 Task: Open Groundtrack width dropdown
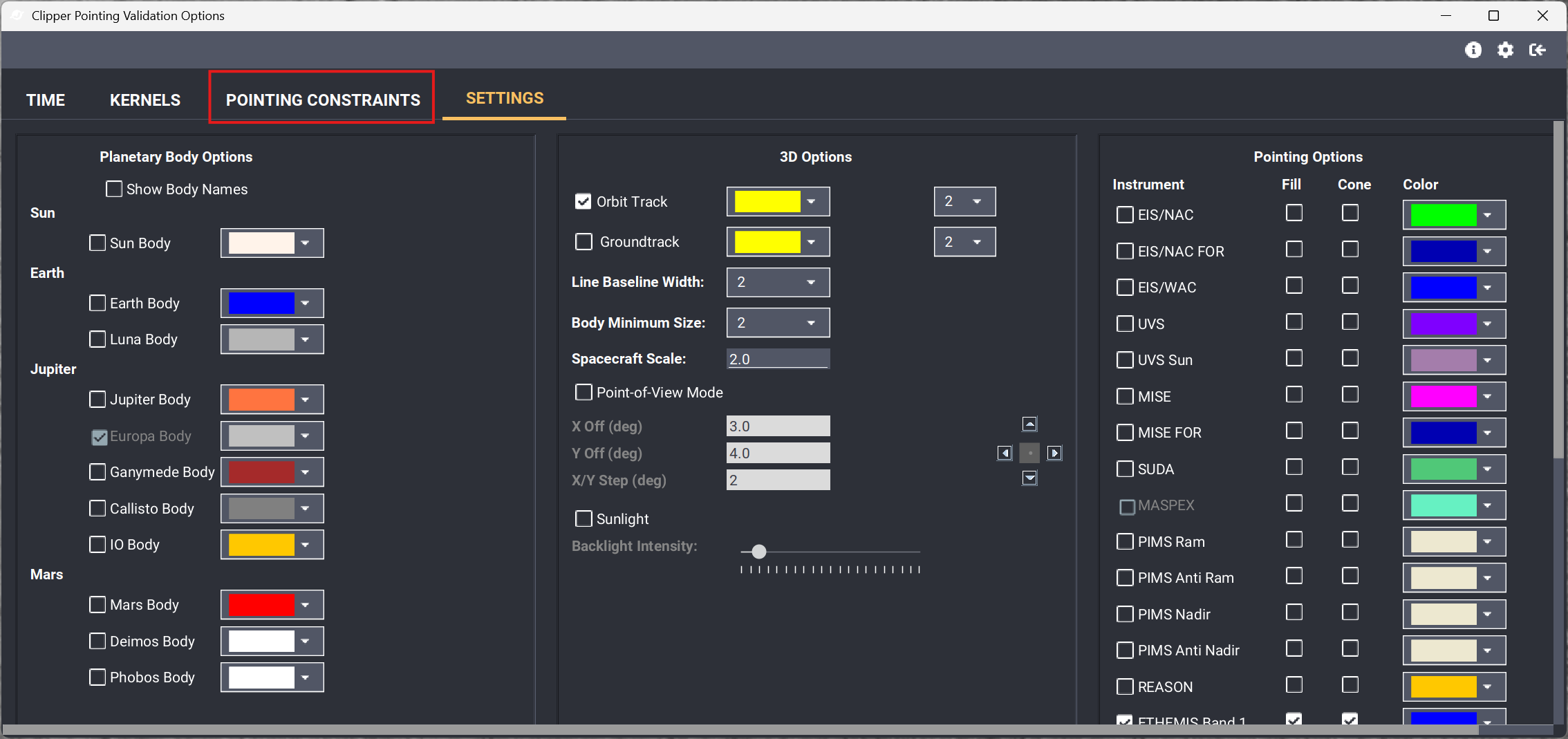click(x=964, y=241)
